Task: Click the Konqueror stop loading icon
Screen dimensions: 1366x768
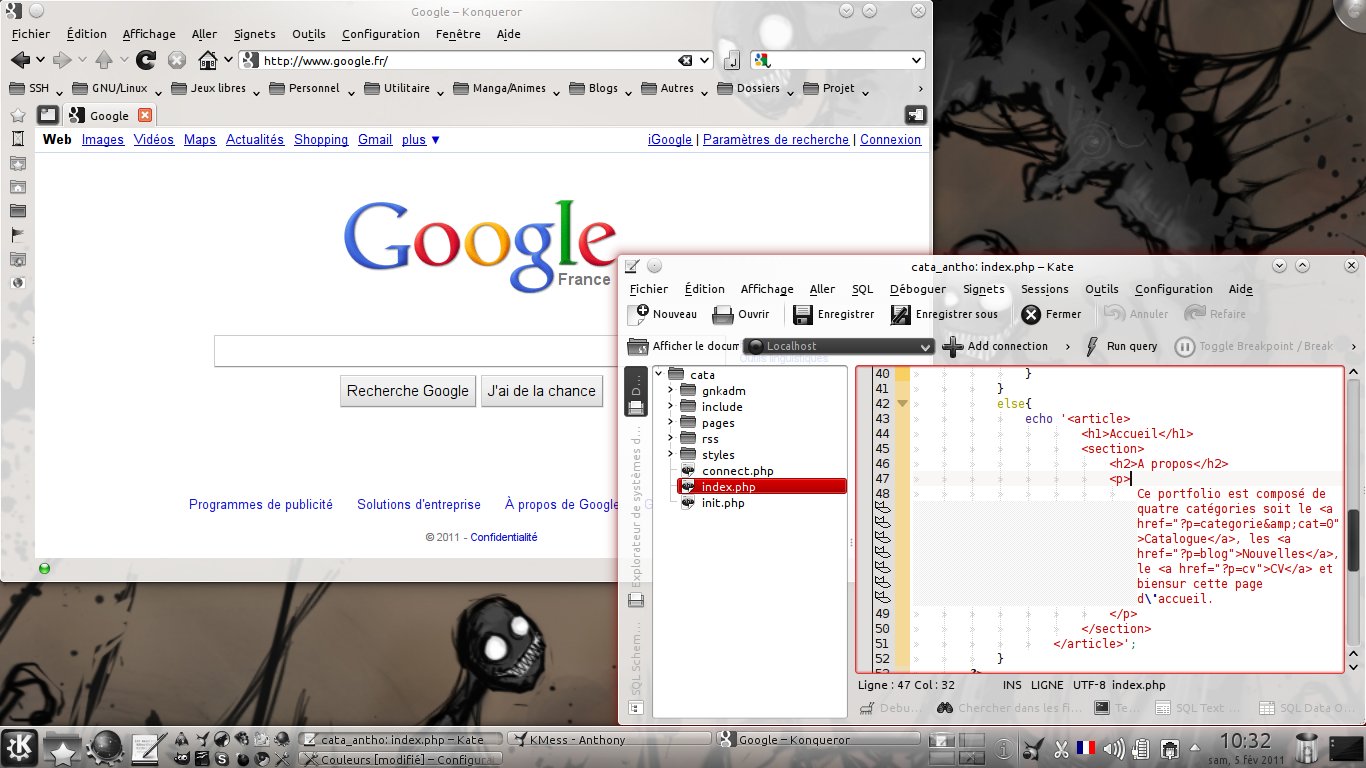Action: point(177,60)
